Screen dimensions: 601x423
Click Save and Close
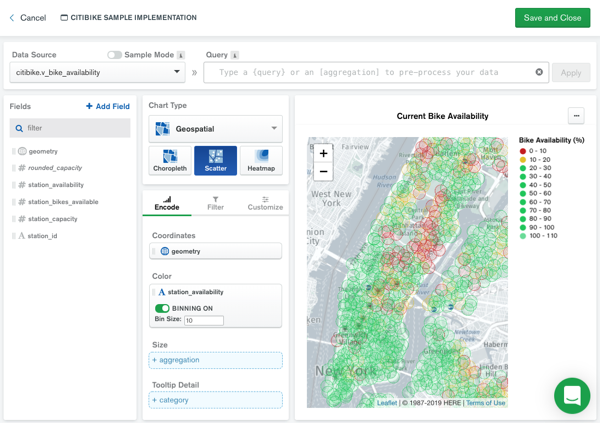pyautogui.click(x=552, y=18)
